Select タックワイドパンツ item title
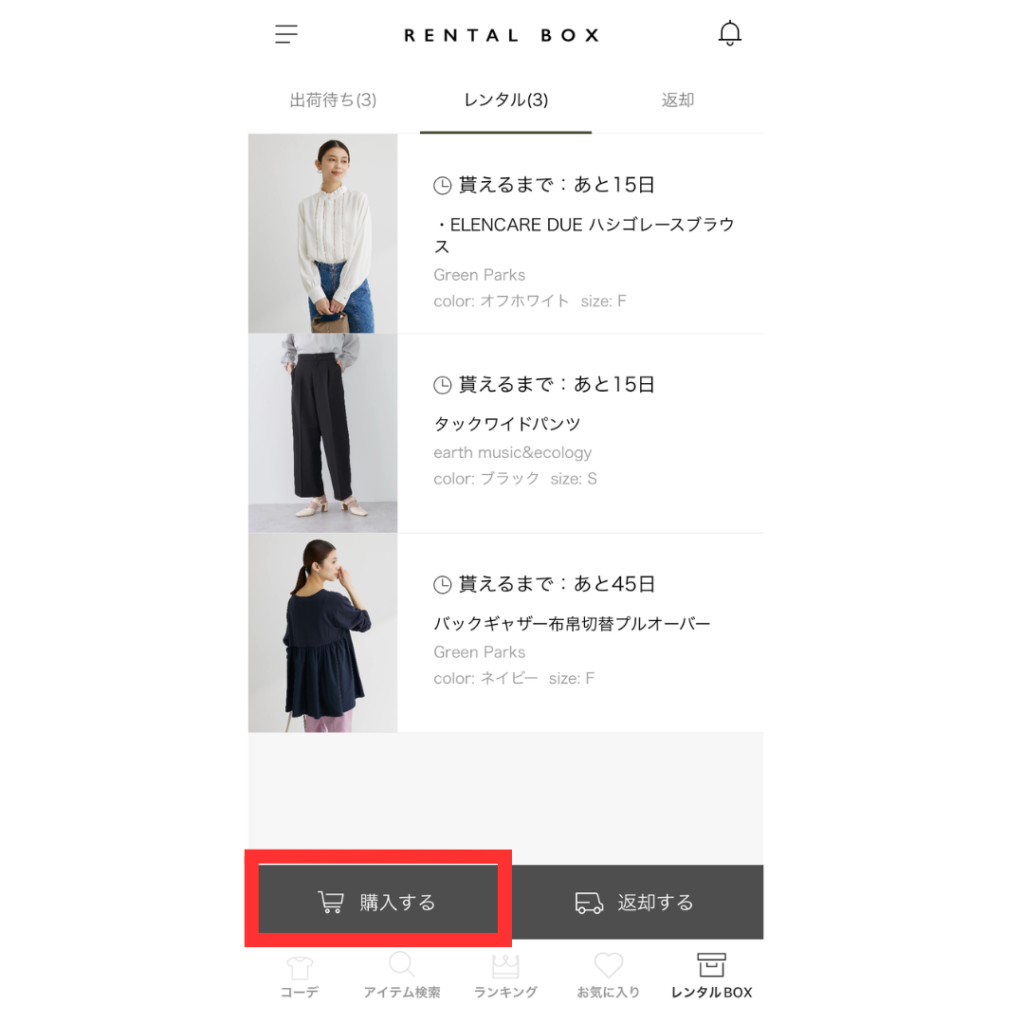Screen dimensions: 1024x1024 coord(507,424)
